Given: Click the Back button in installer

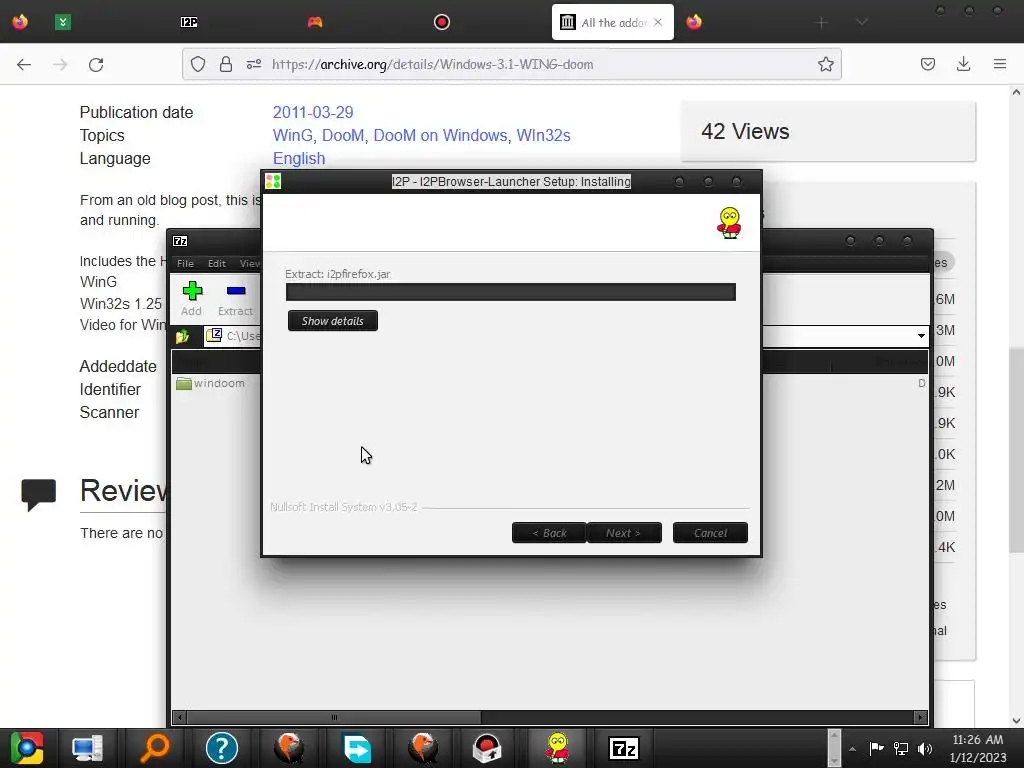Looking at the screenshot, I should point(549,533).
